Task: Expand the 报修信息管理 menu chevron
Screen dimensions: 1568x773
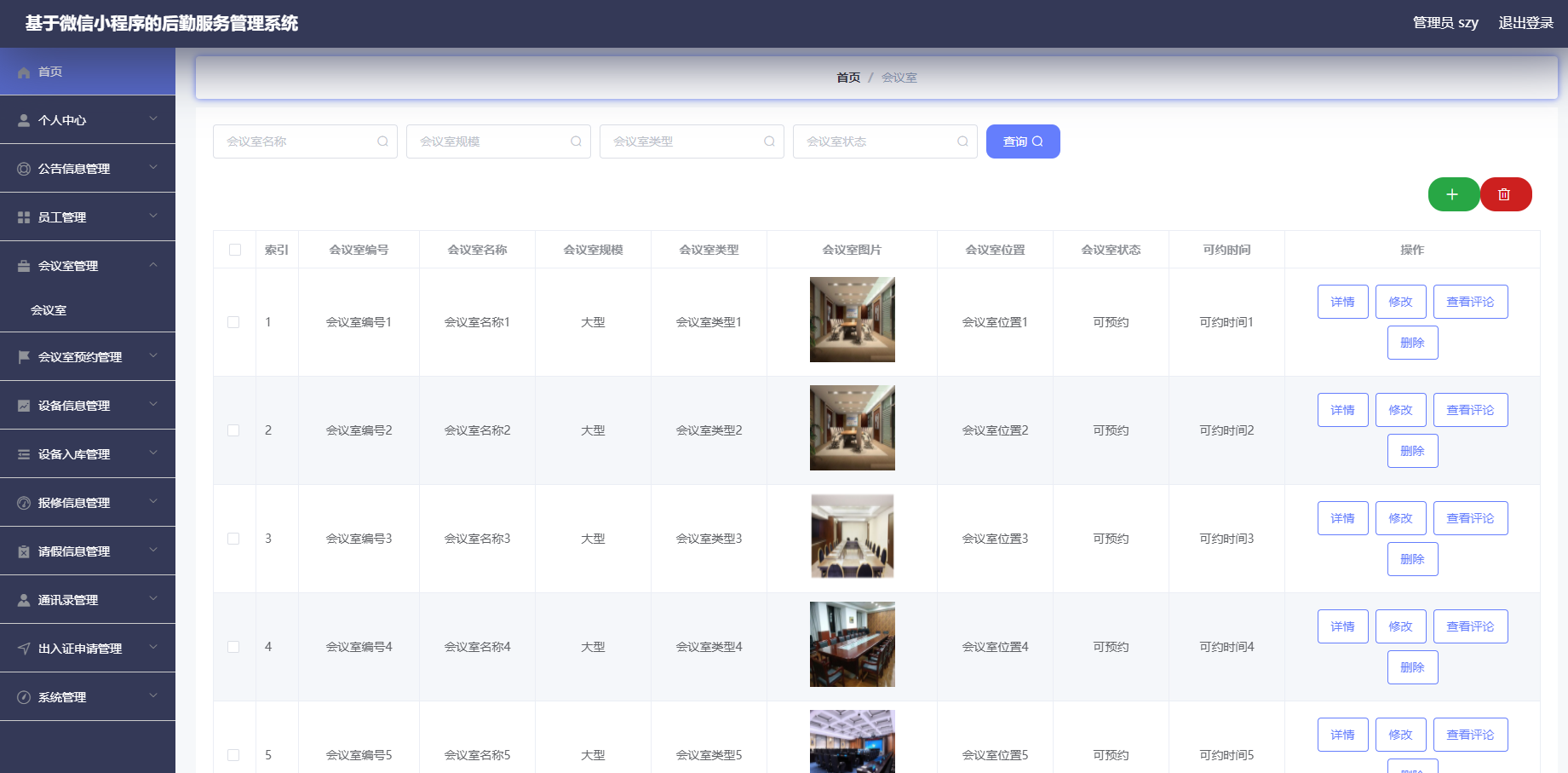Action: (x=153, y=501)
